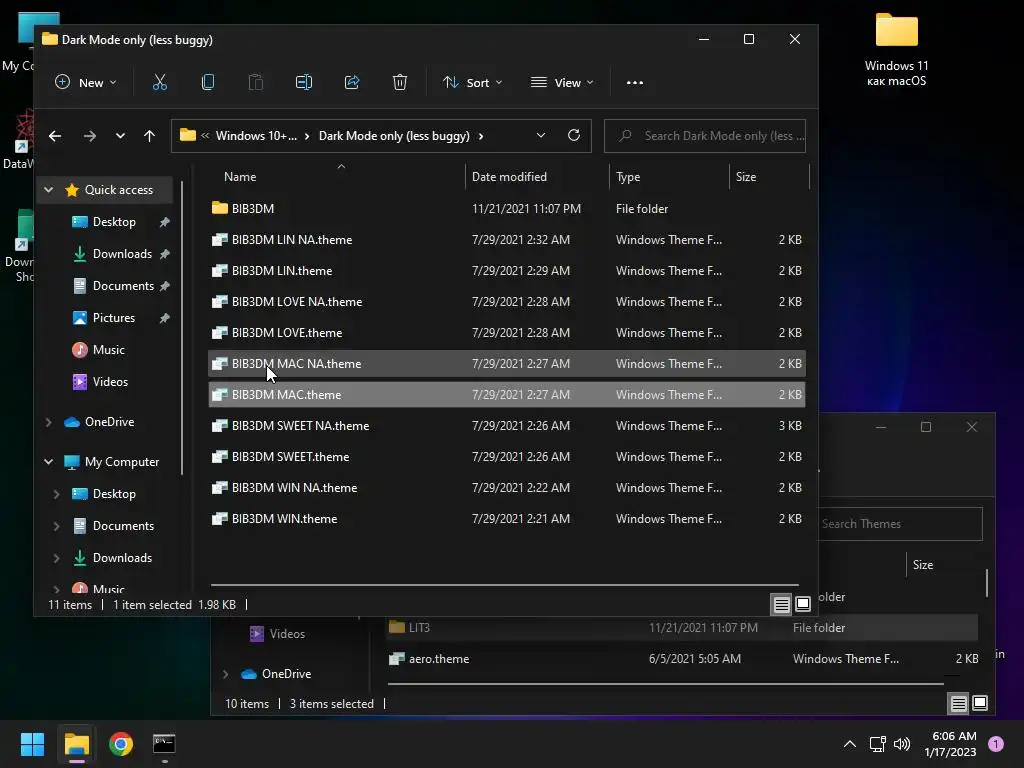Open Documents under Quick access

click(123, 286)
